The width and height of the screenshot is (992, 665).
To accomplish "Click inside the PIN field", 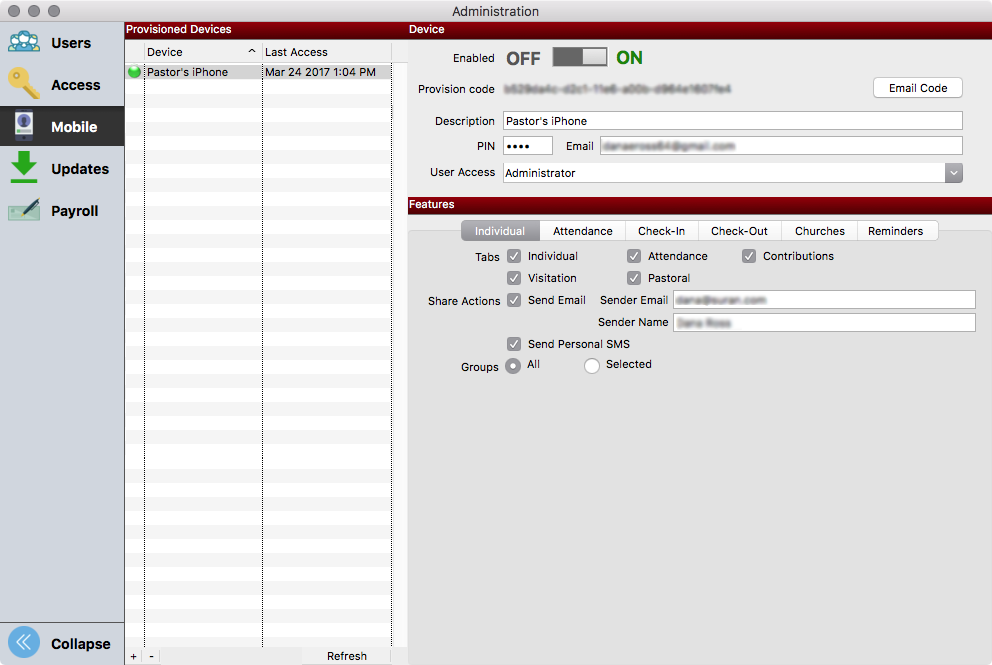I will 527,145.
